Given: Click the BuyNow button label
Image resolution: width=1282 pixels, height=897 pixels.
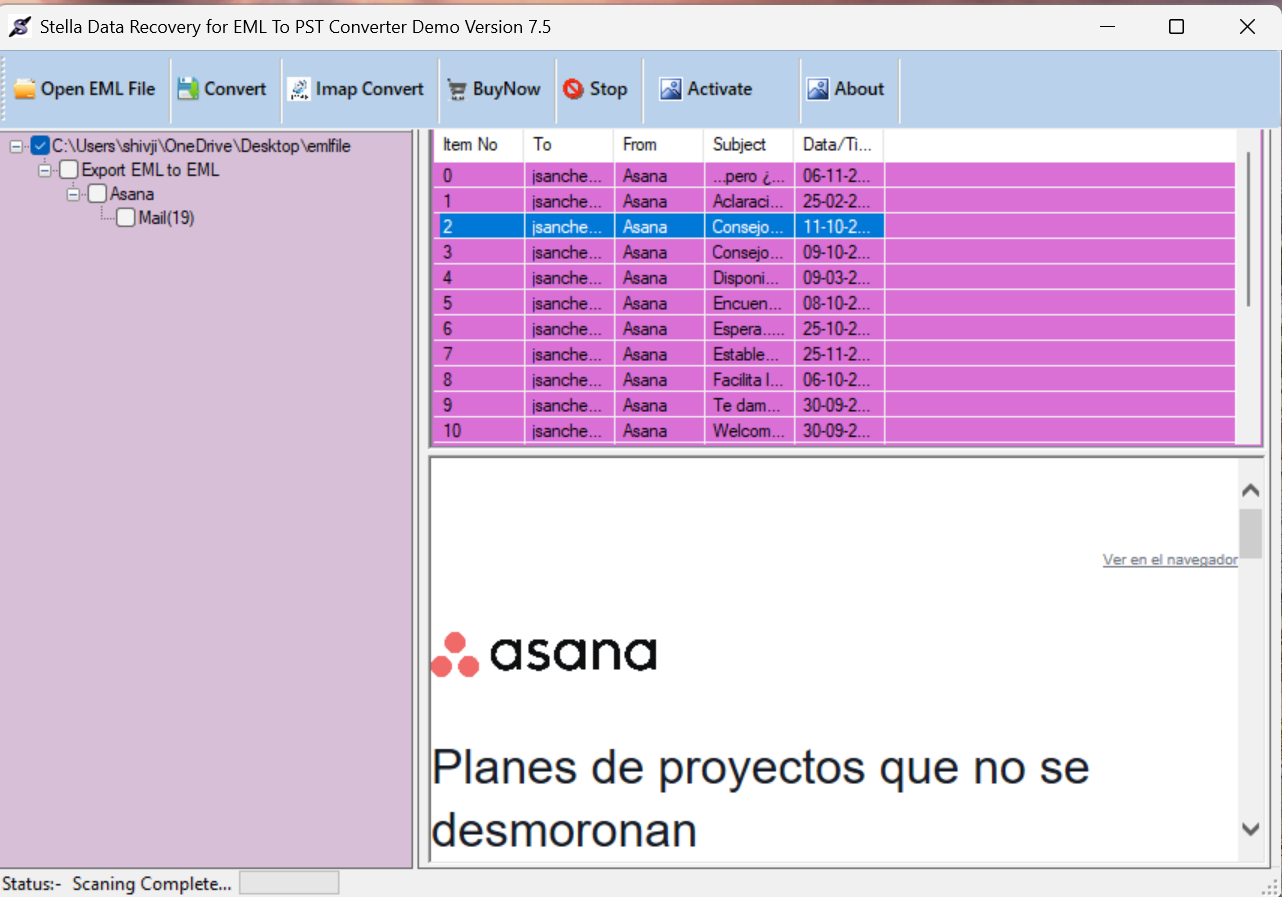Looking at the screenshot, I should click(x=506, y=89).
